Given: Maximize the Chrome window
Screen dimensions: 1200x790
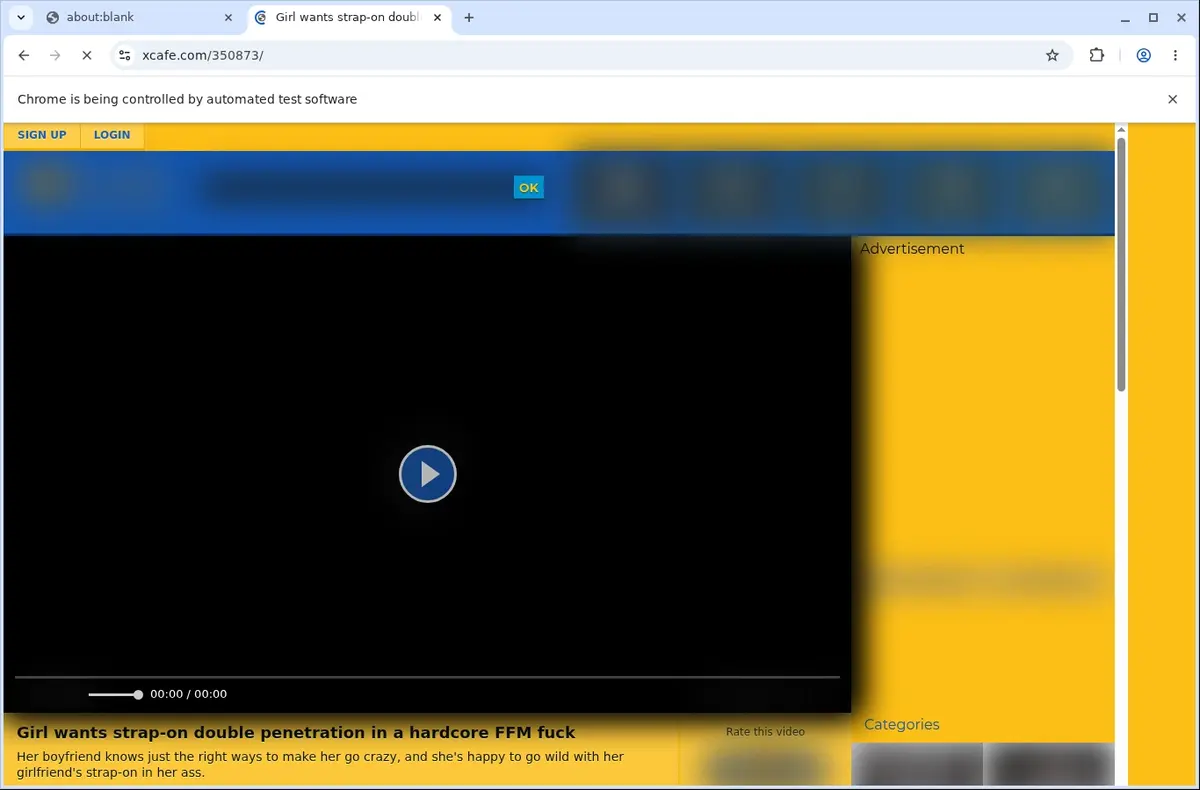Looking at the screenshot, I should [x=1153, y=17].
